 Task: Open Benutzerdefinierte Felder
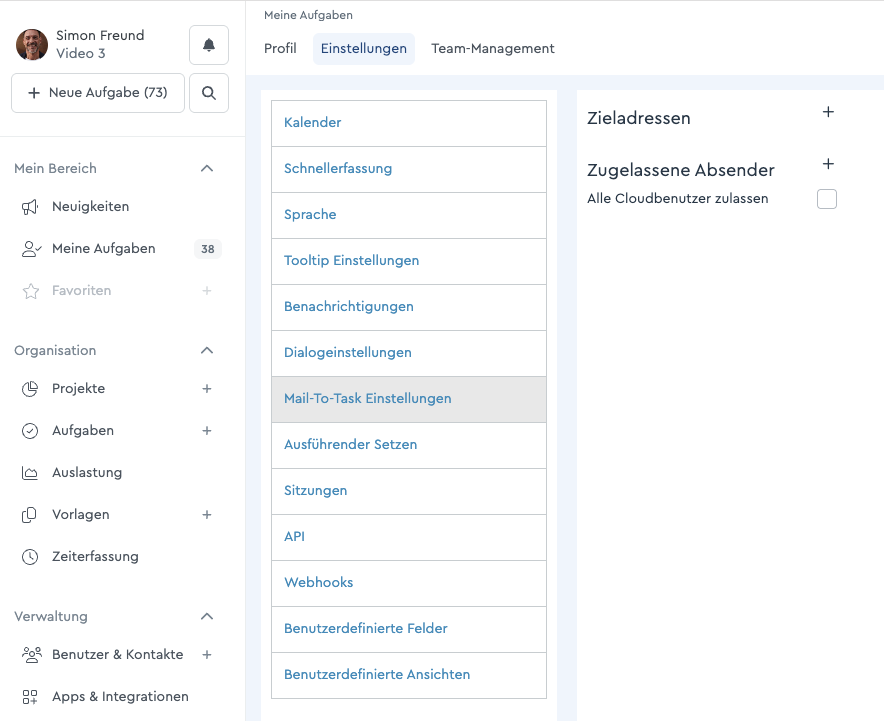click(409, 629)
